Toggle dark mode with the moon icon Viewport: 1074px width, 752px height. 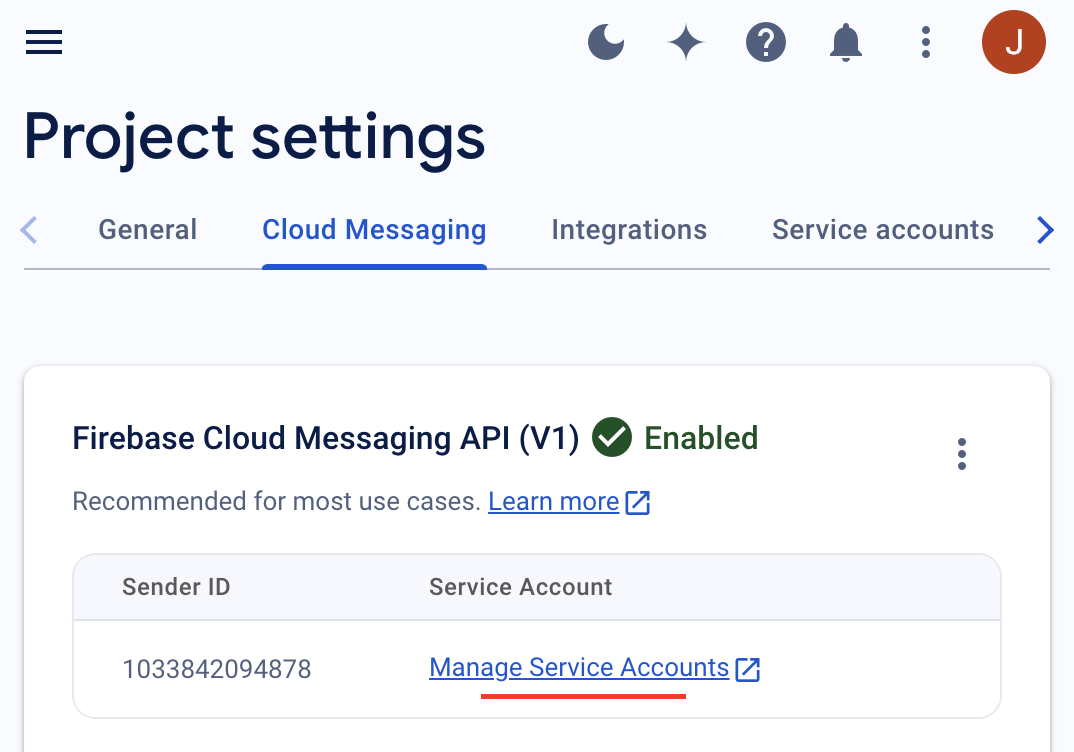(x=606, y=42)
